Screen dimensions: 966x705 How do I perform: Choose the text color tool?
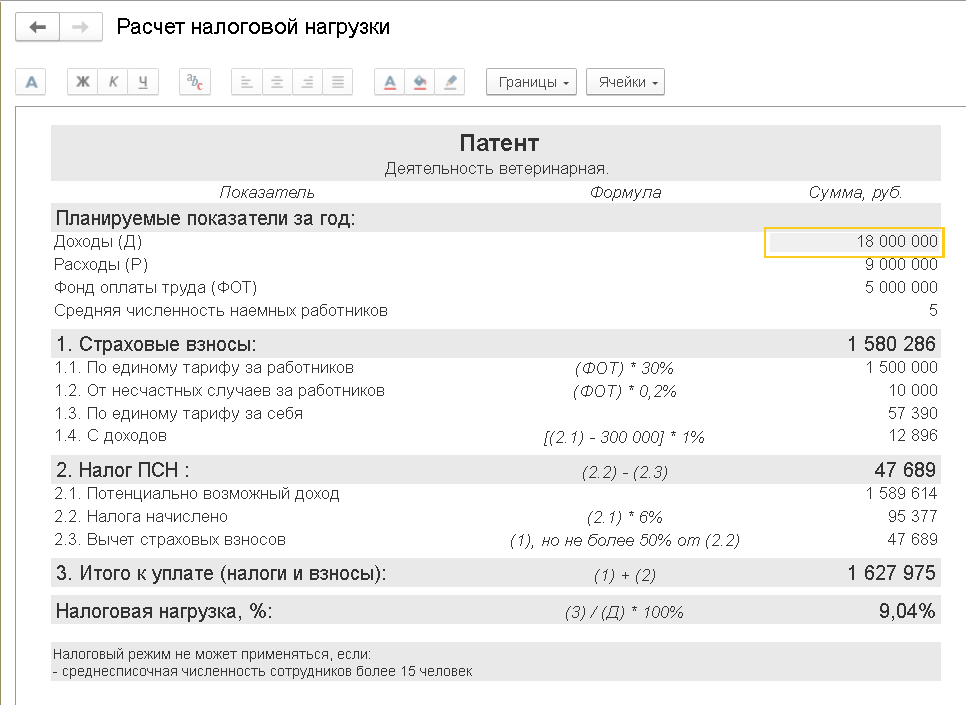(x=390, y=82)
